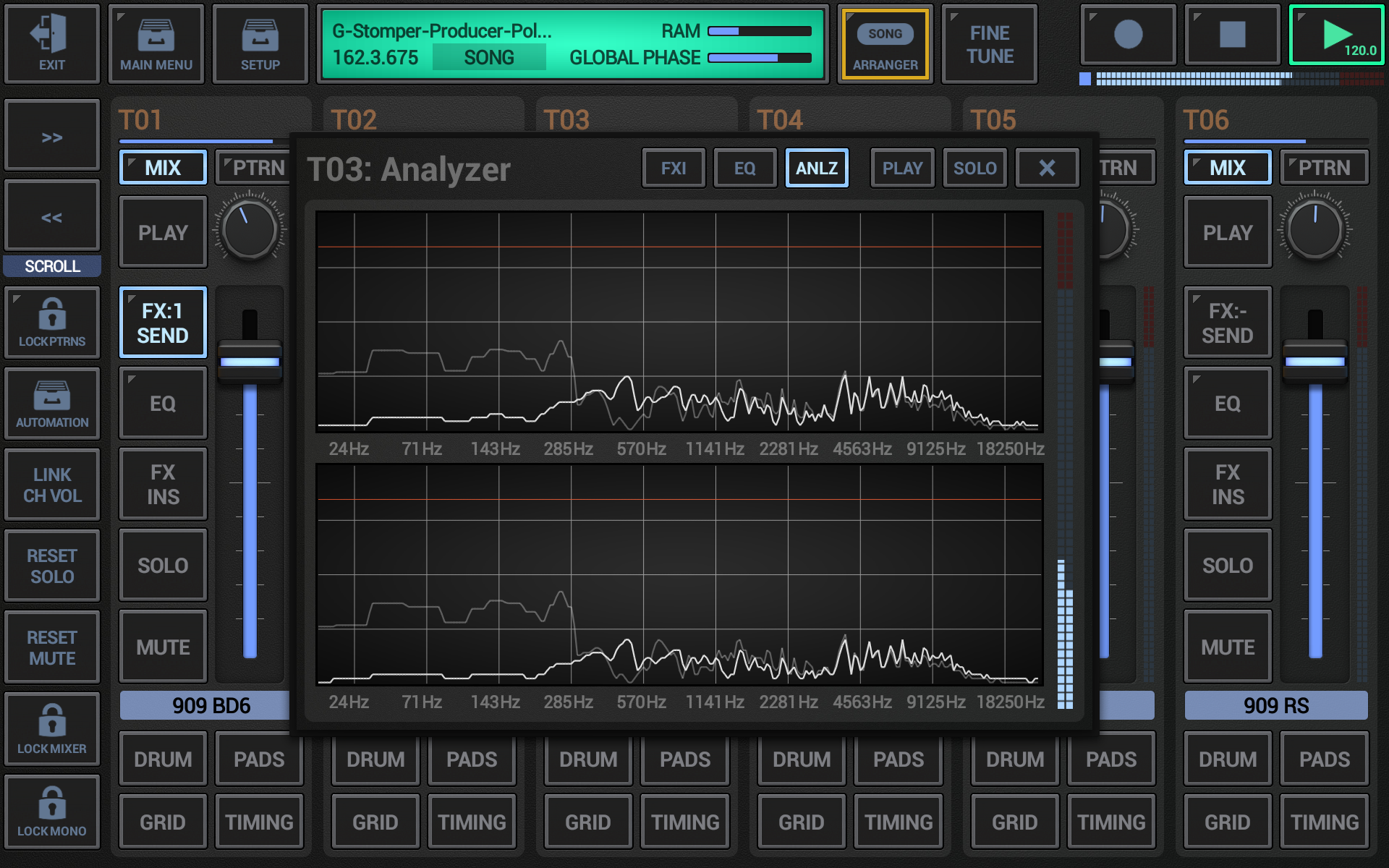Viewport: 1389px width, 868px height.
Task: Switch track T06 to the PTRN tab
Action: (1324, 167)
